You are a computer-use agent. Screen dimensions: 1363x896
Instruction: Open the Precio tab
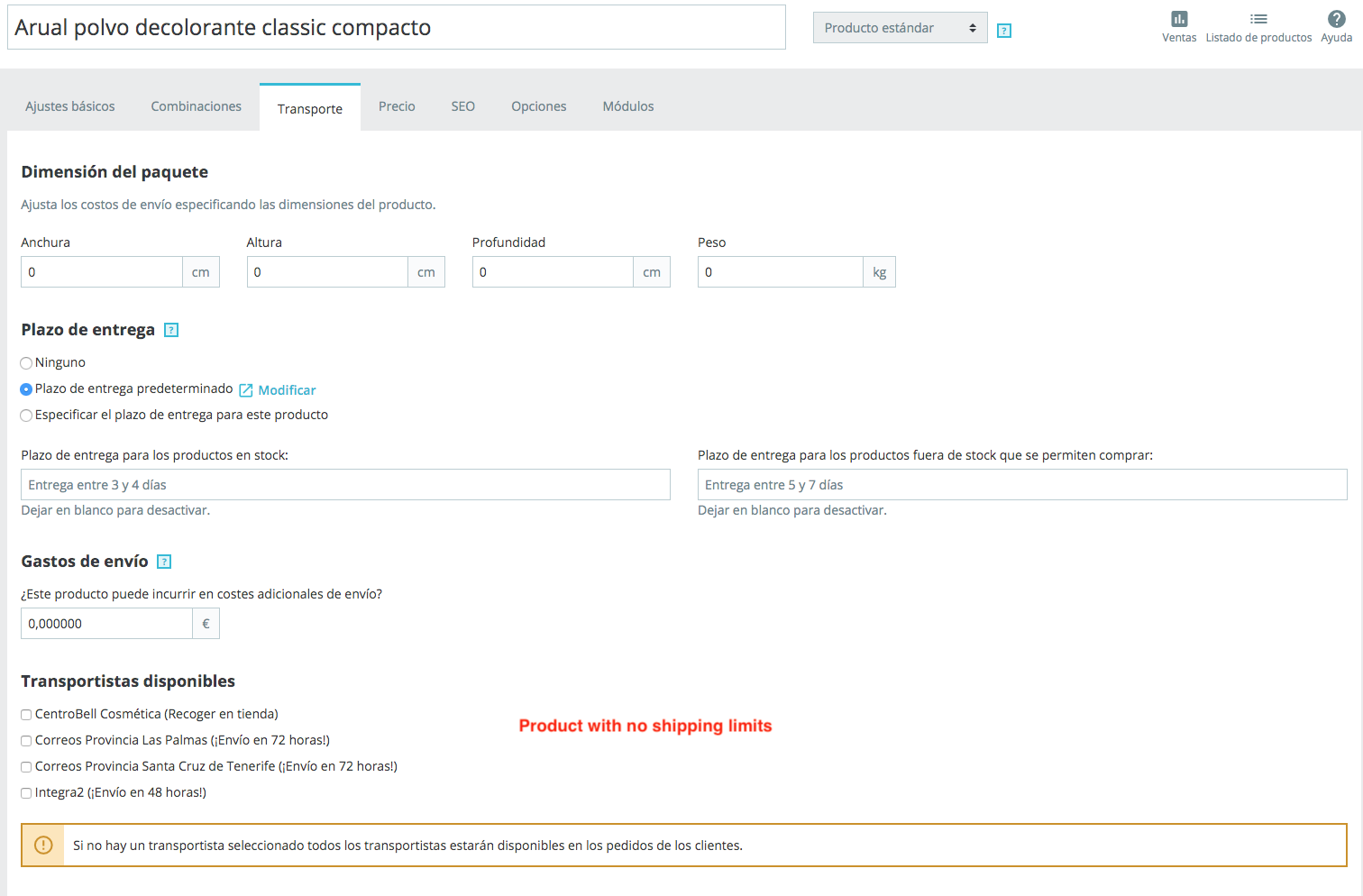click(397, 106)
